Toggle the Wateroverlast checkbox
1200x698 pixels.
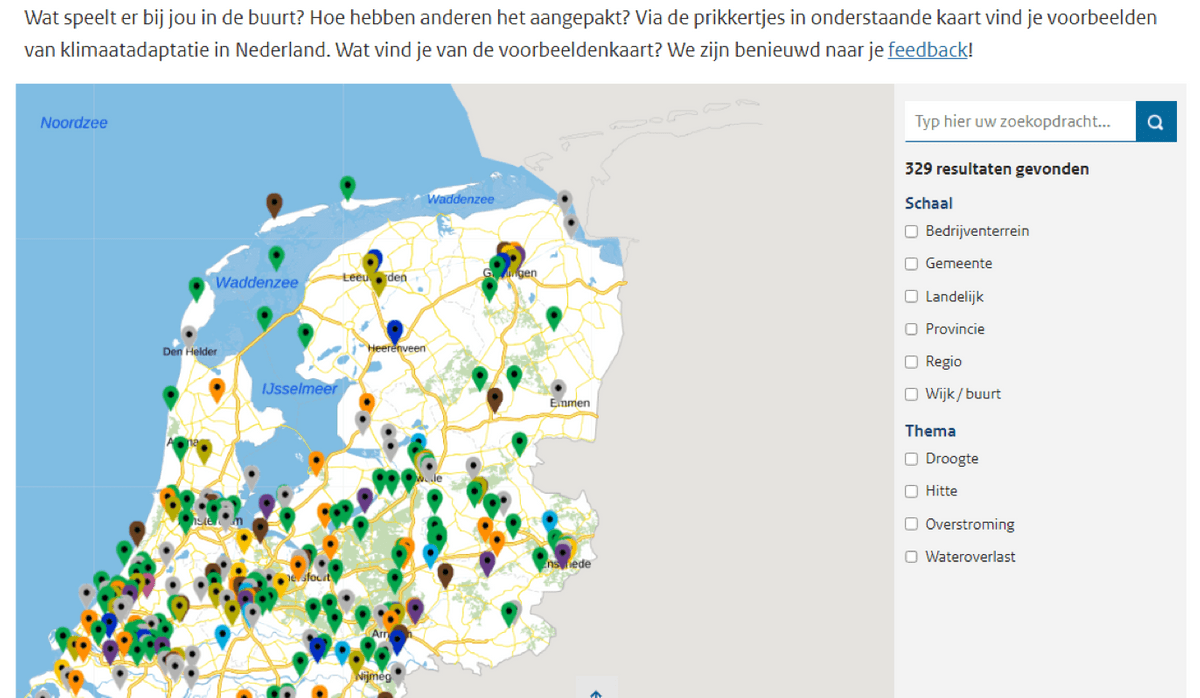pyautogui.click(x=911, y=557)
